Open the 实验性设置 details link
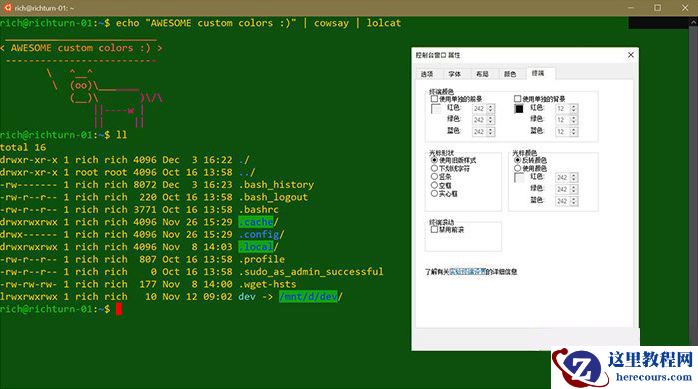The height and width of the screenshot is (389, 698). click(467, 271)
